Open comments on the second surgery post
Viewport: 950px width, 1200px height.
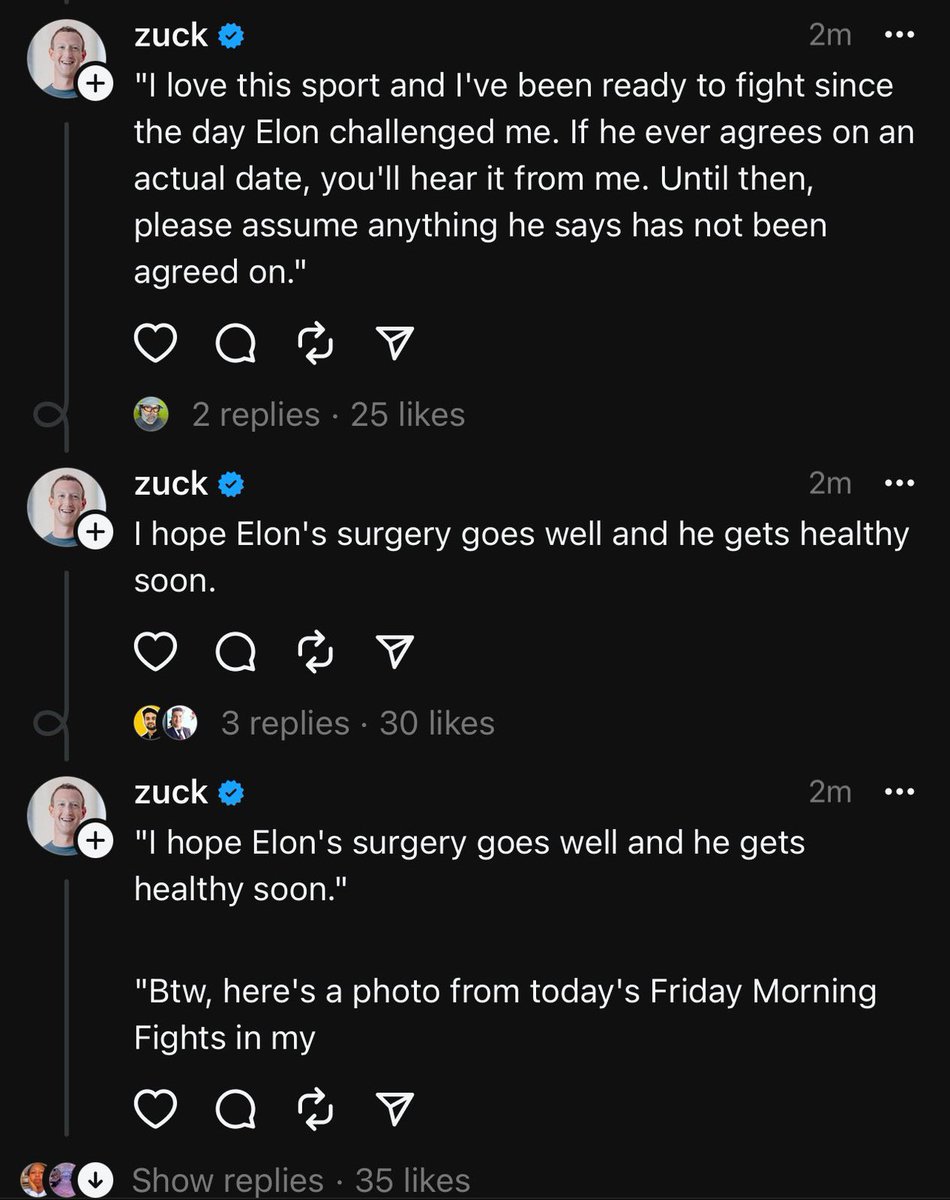236,652
